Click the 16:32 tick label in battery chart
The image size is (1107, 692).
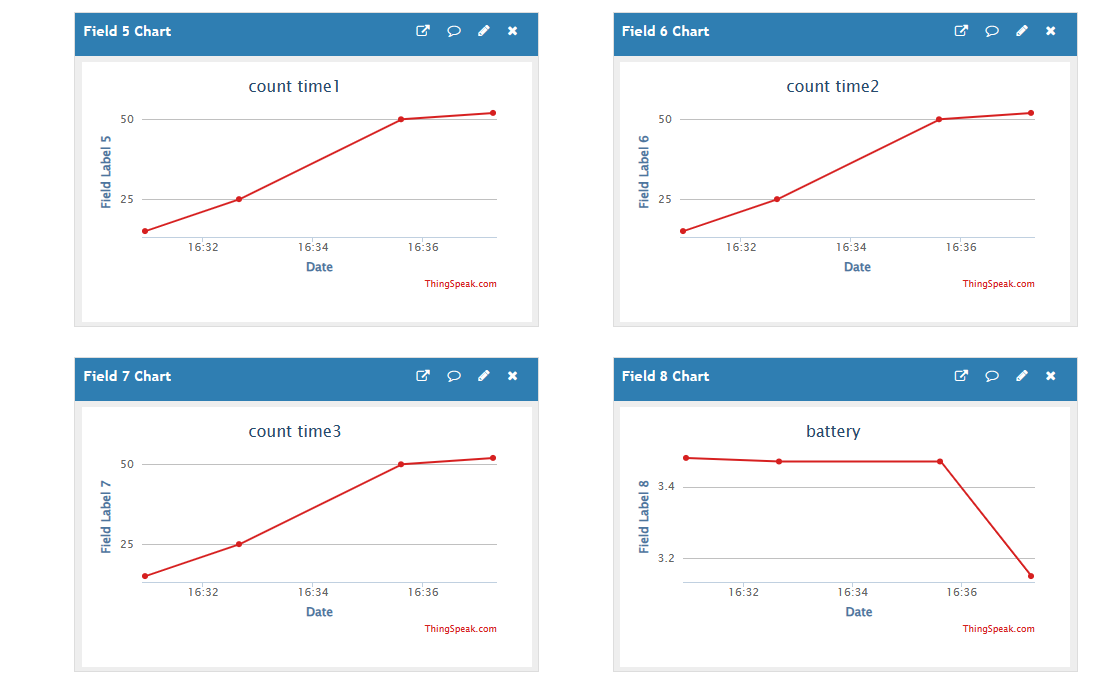tap(743, 592)
